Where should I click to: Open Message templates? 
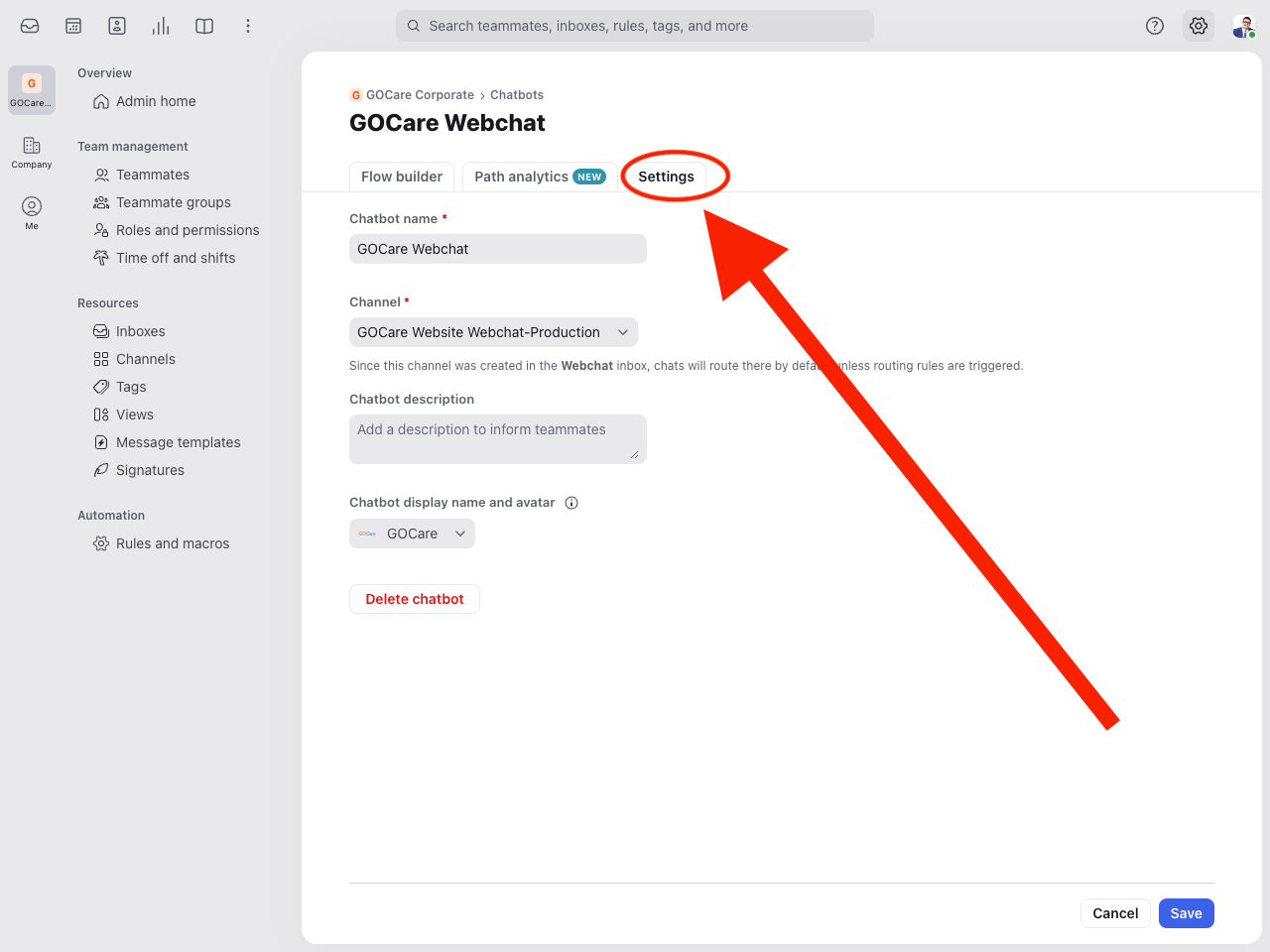click(x=179, y=442)
